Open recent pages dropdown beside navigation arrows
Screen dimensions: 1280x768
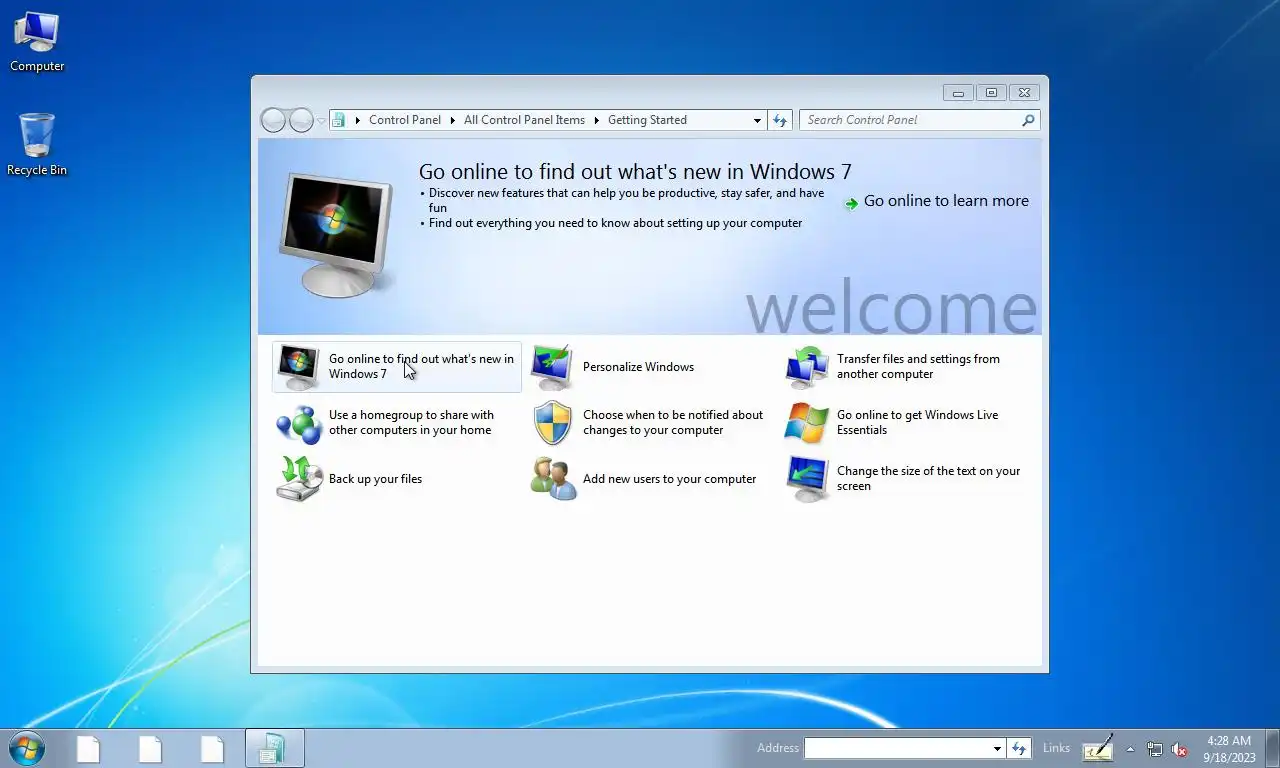pyautogui.click(x=321, y=120)
